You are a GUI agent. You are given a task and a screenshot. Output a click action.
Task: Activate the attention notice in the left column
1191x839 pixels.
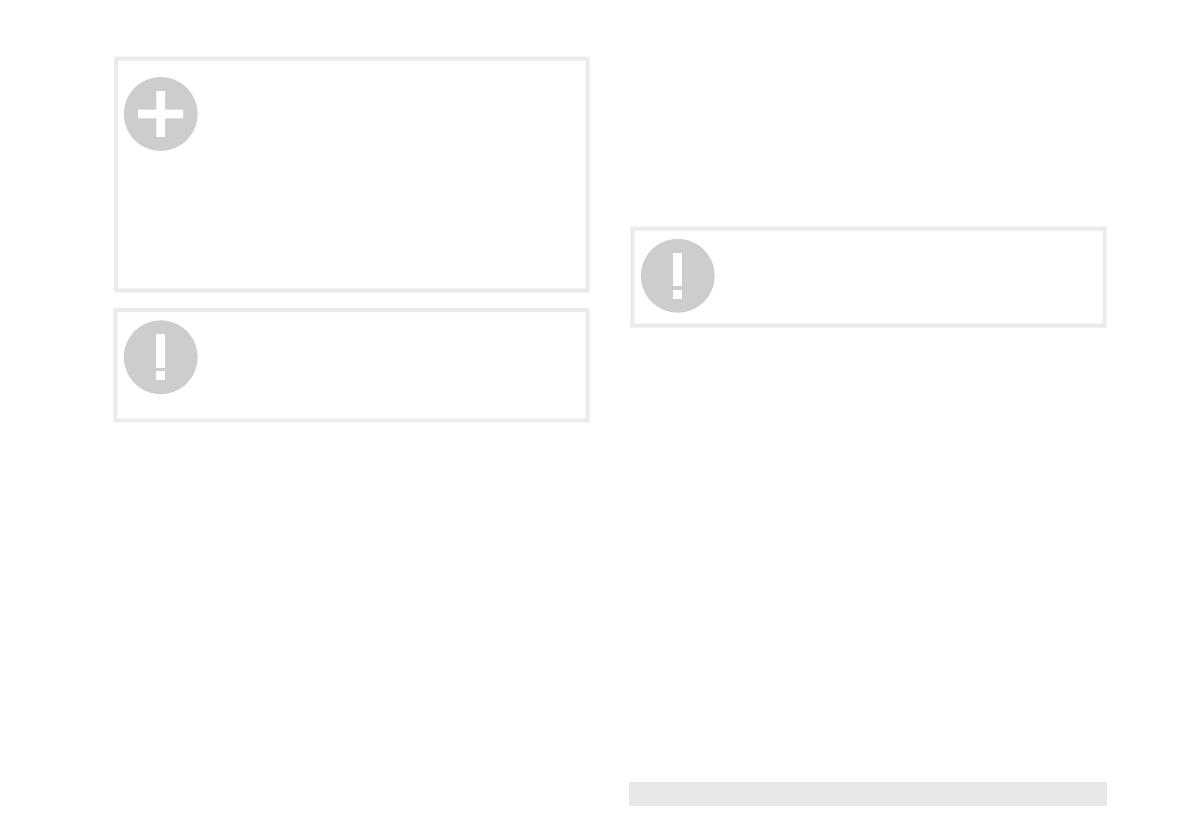pos(160,357)
